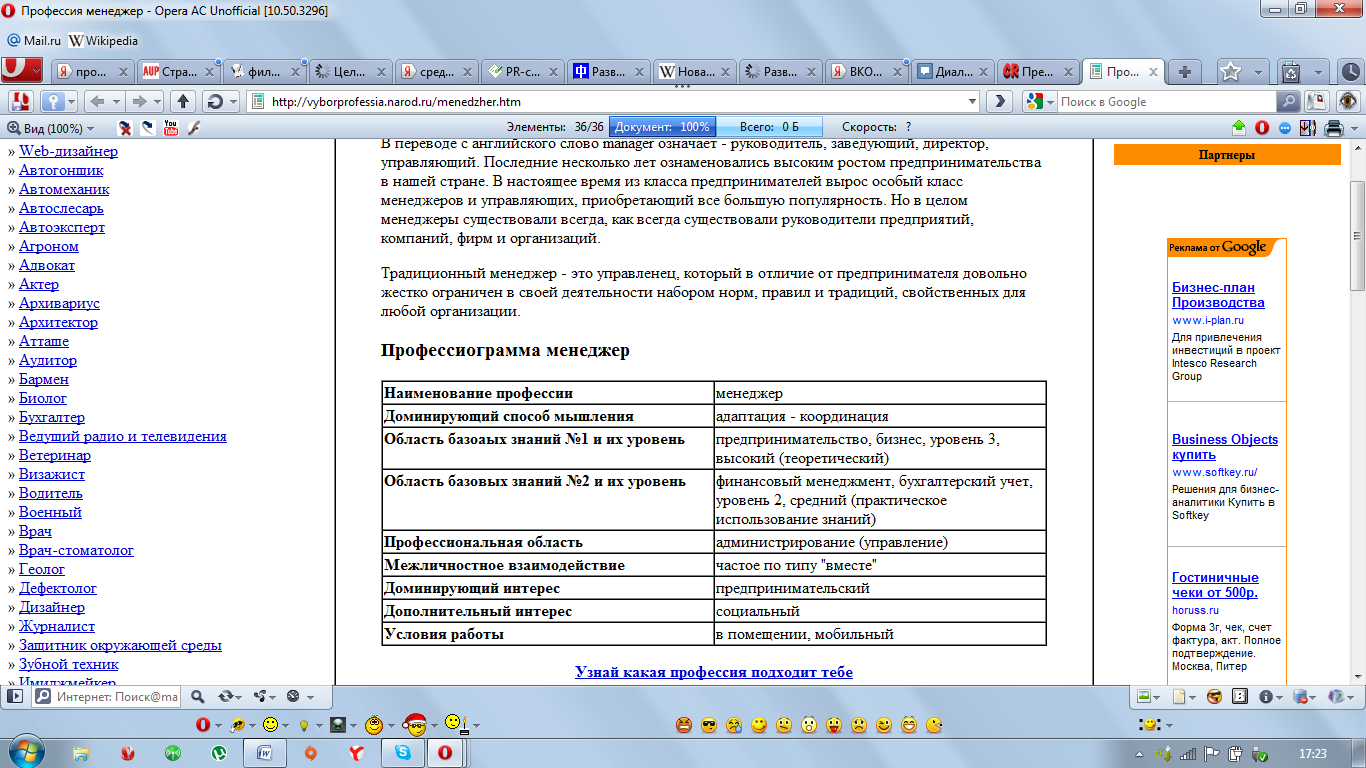Screen dimensions: 1366x768
Task: Switch to the 'PR-с...' tab
Action: click(x=523, y=71)
